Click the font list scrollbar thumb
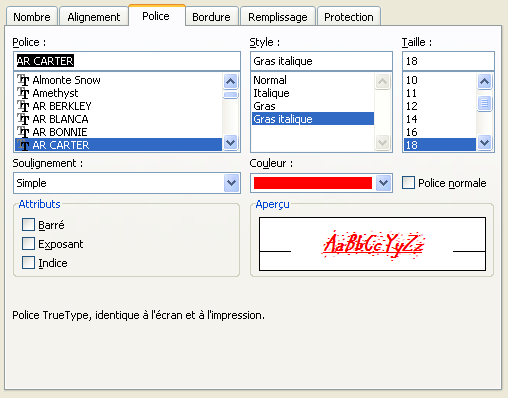 (231, 95)
